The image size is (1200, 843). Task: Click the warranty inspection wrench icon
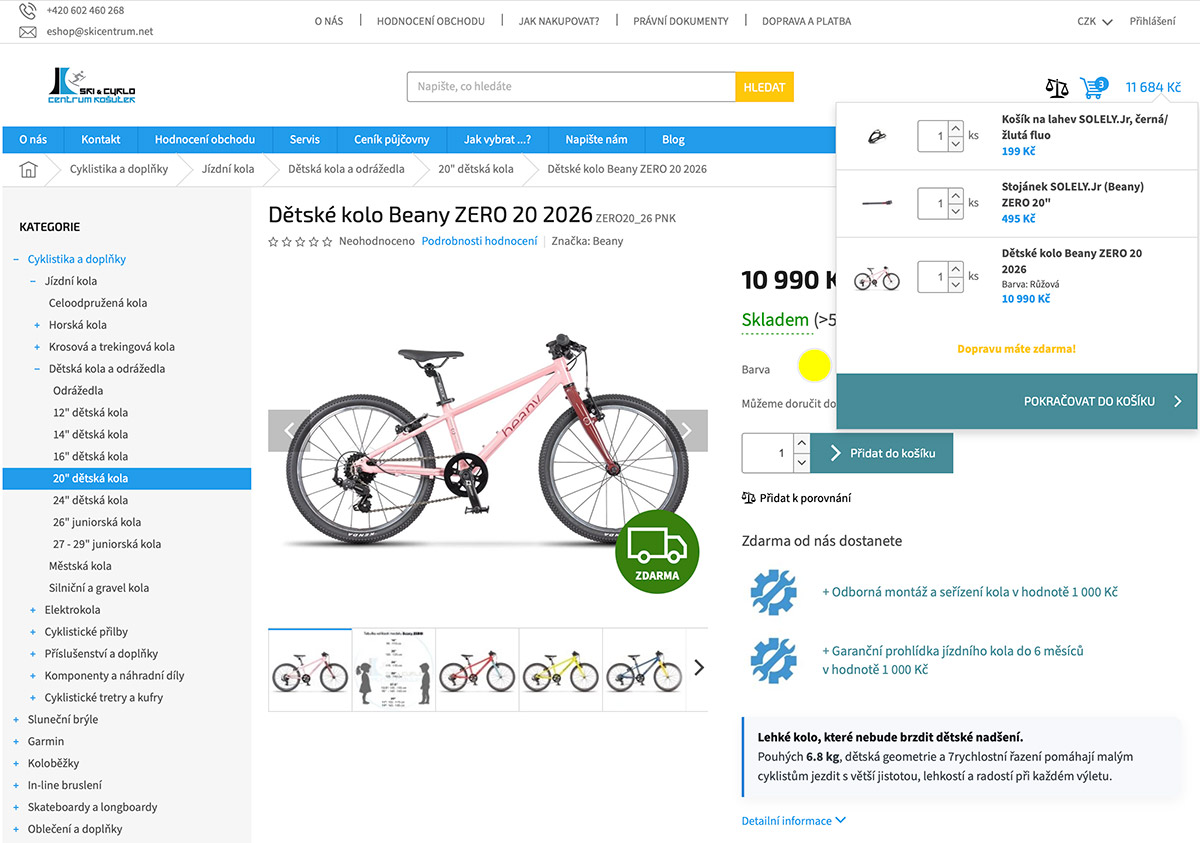pyautogui.click(x=773, y=660)
